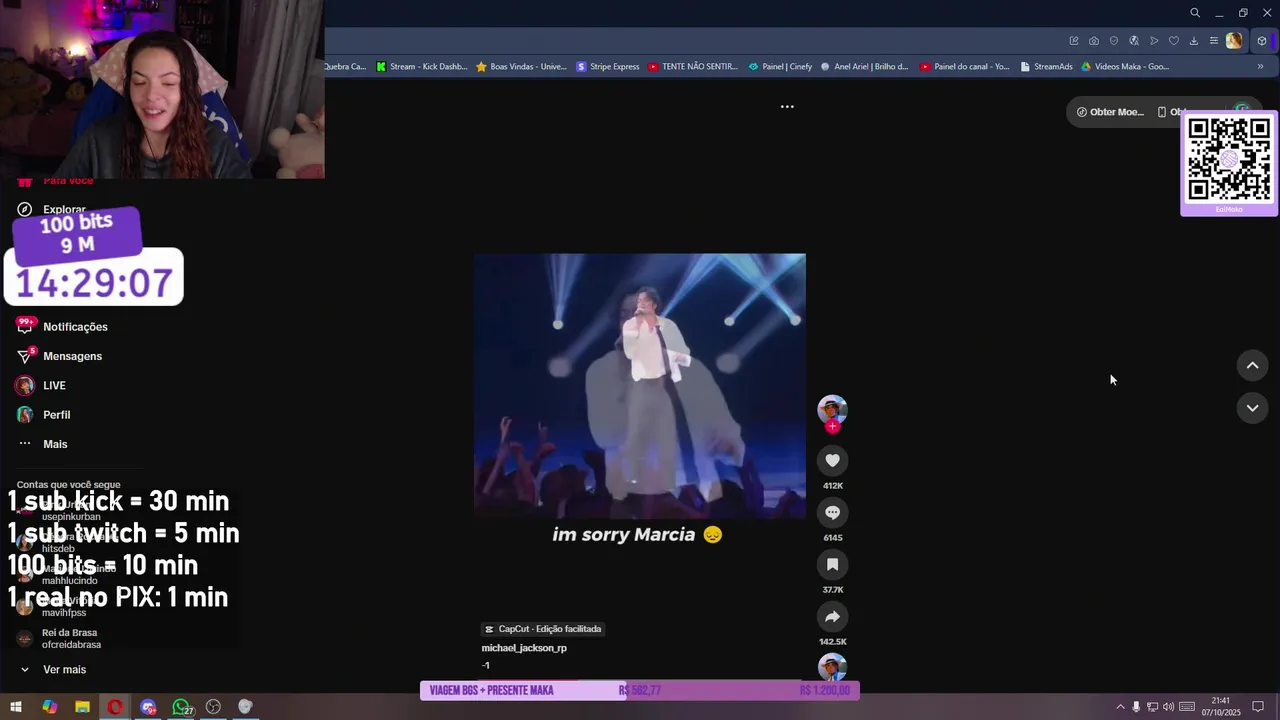
Task: Open Windows notification center
Action: pyautogui.click(x=1258, y=707)
